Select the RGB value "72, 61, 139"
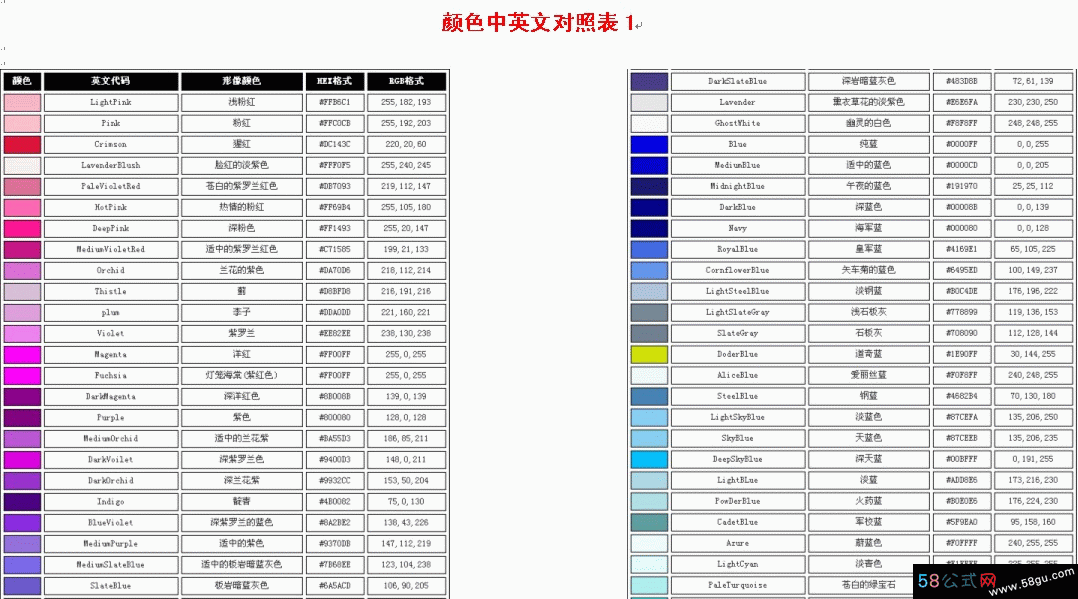 [1033, 81]
